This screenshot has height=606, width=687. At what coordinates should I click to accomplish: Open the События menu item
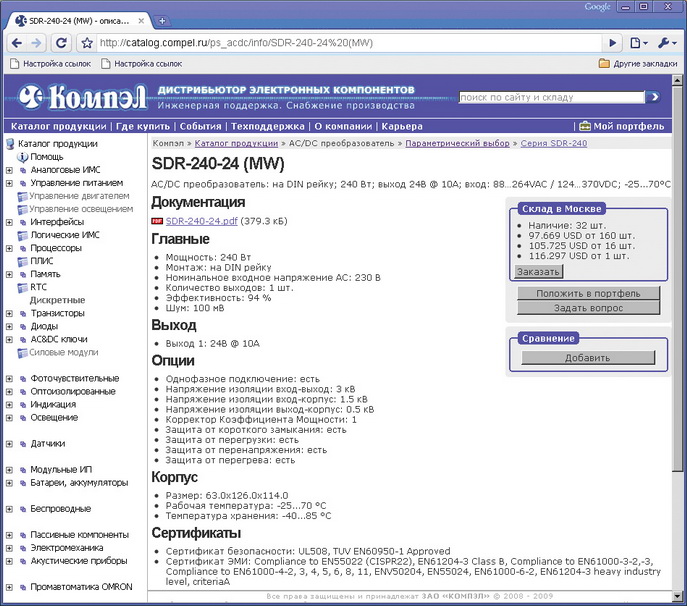pyautogui.click(x=201, y=127)
